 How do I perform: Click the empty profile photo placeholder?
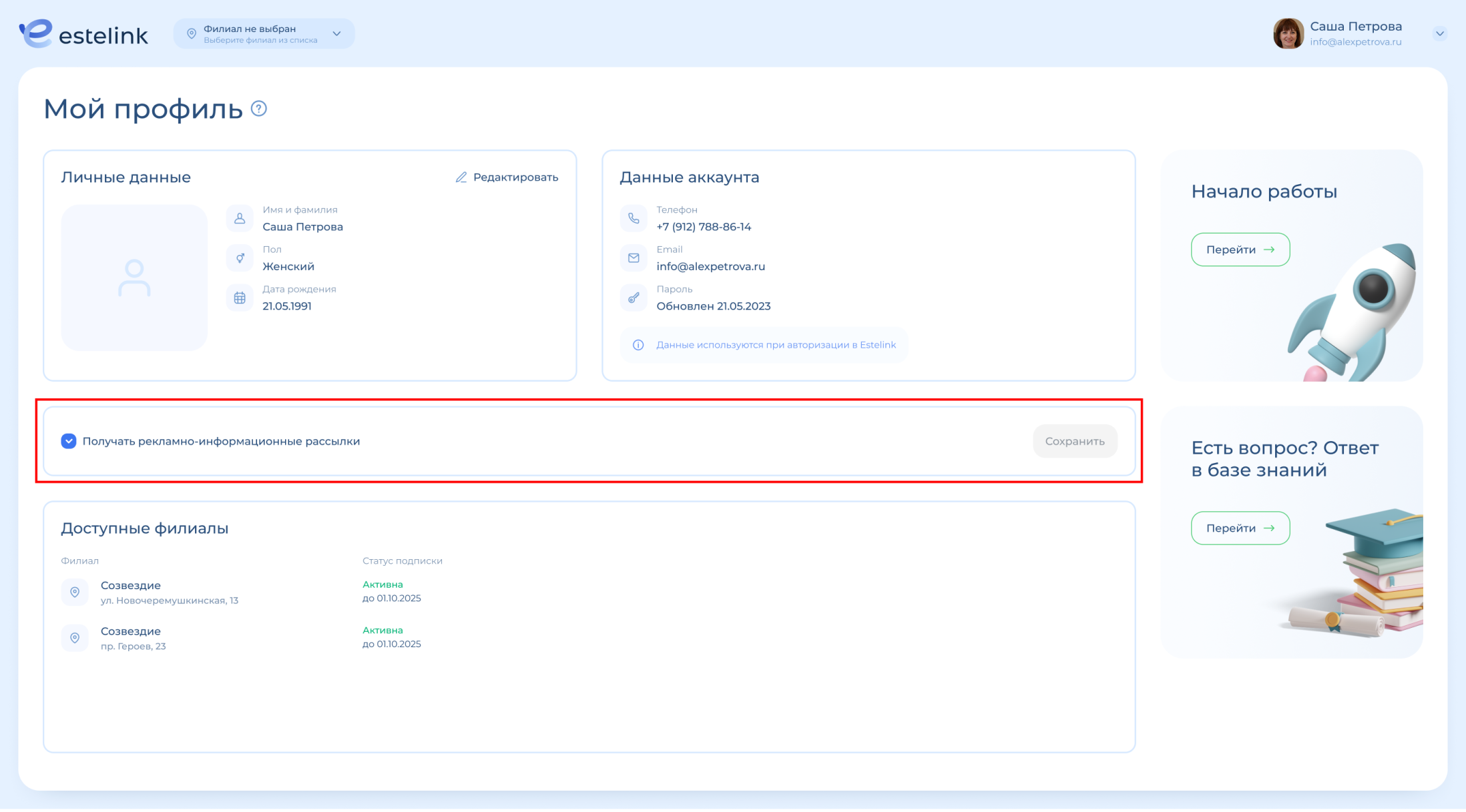point(134,278)
